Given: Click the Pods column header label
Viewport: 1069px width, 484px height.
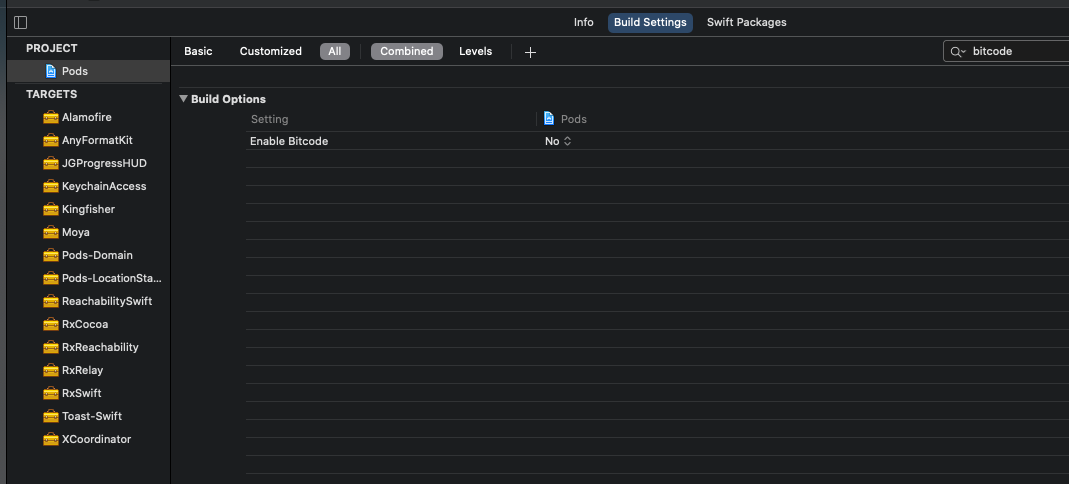Looking at the screenshot, I should (x=574, y=119).
